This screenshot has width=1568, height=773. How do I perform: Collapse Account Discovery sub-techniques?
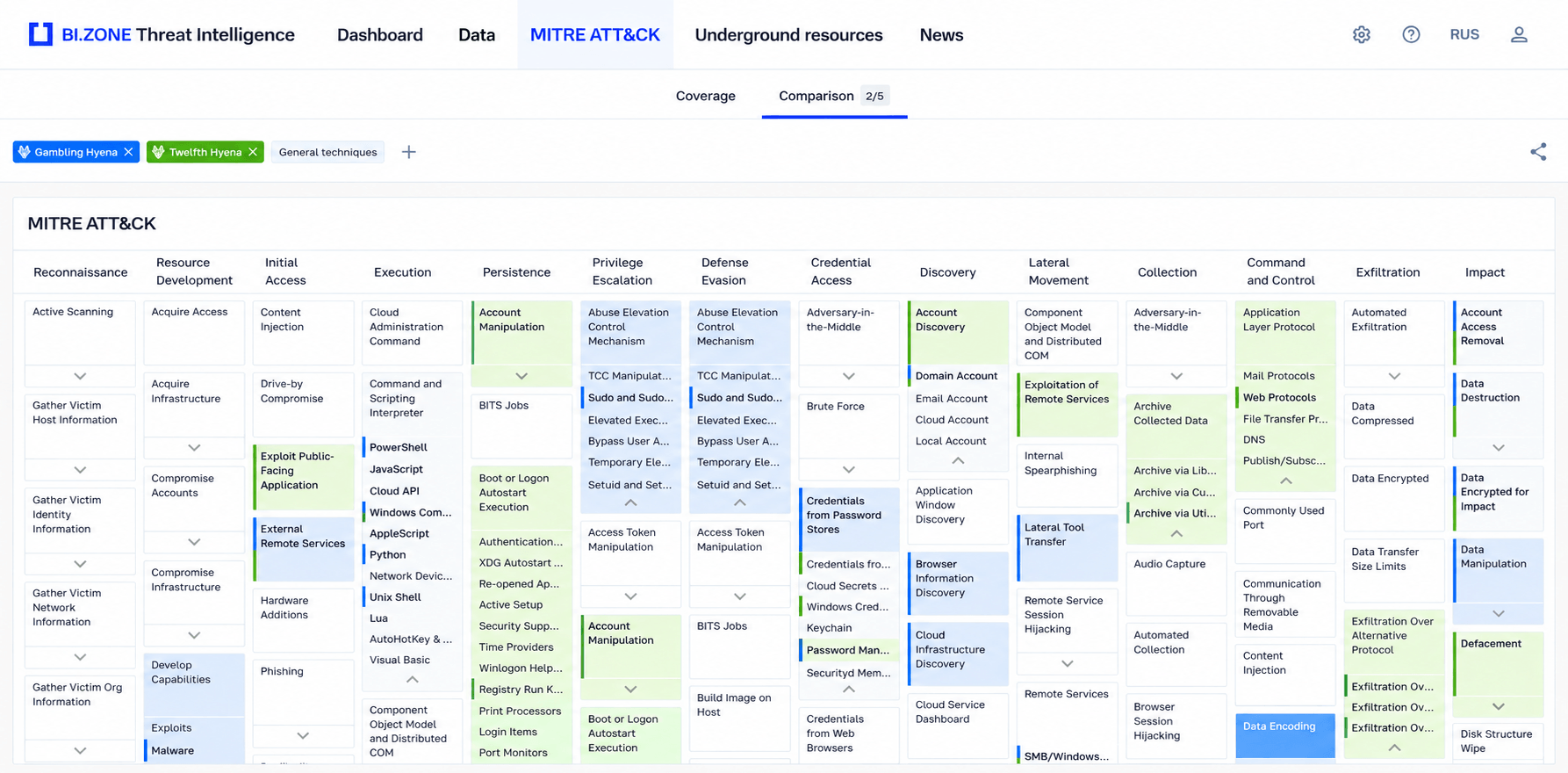pos(958,460)
